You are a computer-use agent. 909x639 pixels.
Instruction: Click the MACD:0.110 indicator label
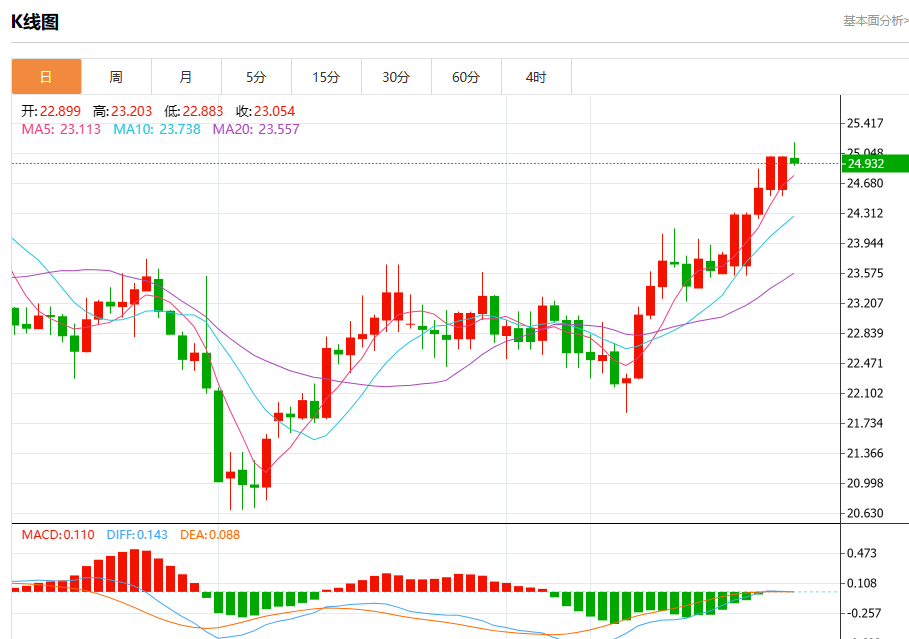[58, 535]
